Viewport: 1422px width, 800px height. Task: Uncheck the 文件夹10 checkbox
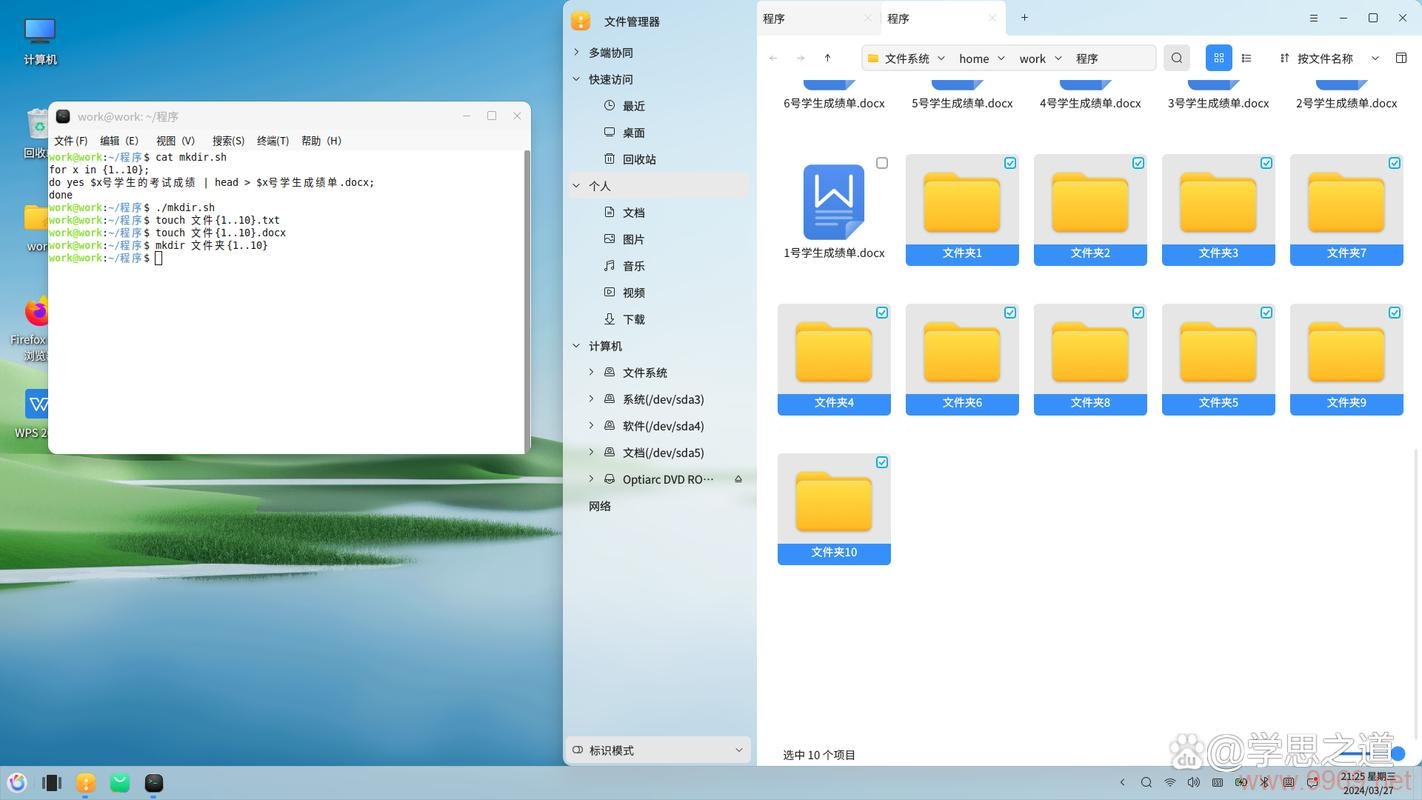click(882, 462)
